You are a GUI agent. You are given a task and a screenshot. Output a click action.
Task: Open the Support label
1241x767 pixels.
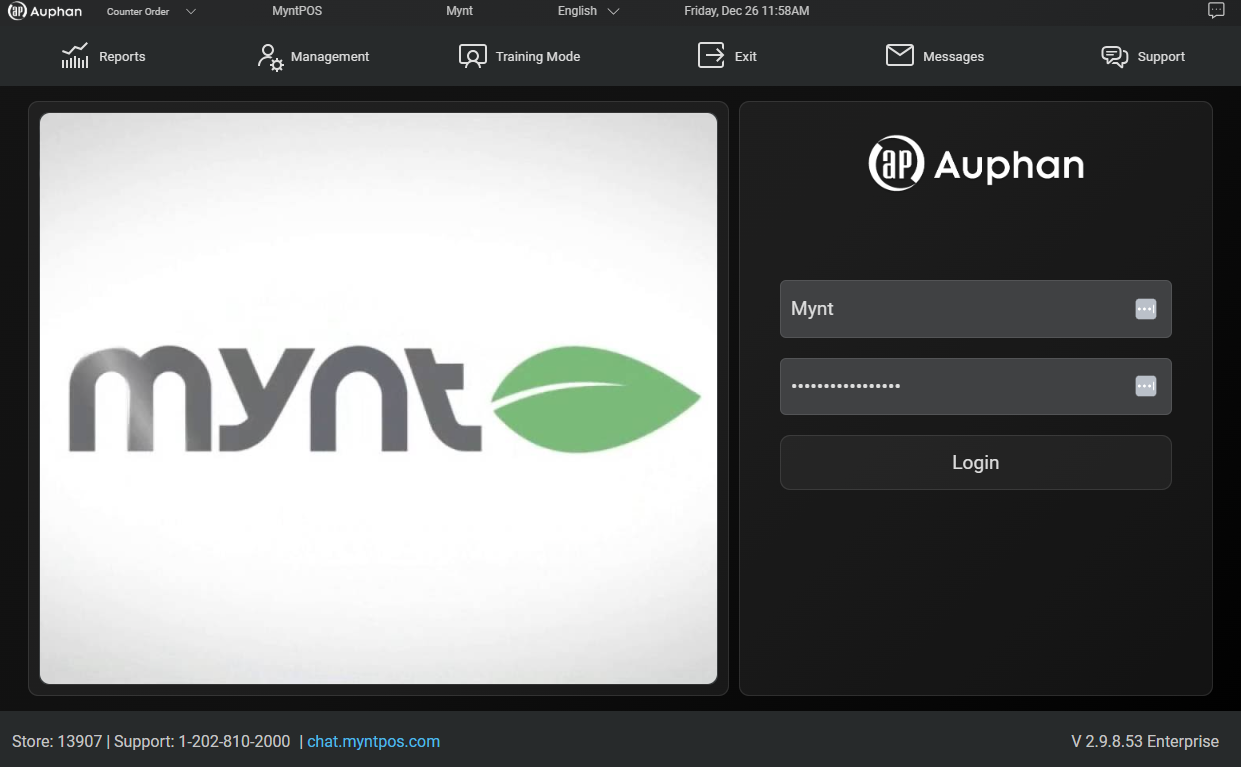(1161, 57)
